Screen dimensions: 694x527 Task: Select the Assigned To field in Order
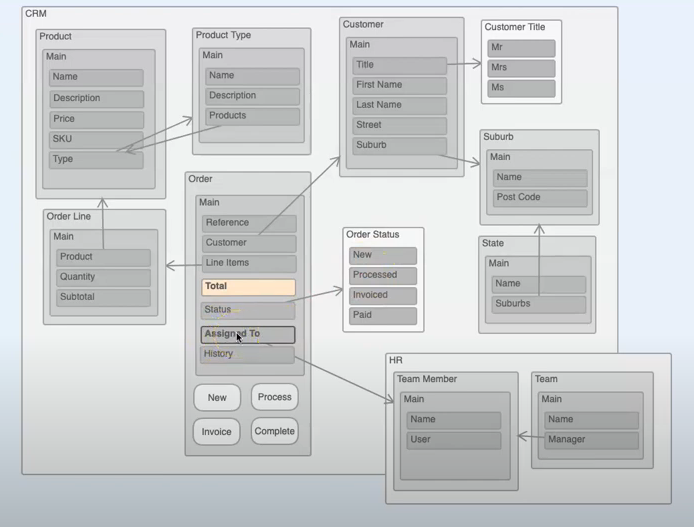(x=248, y=335)
